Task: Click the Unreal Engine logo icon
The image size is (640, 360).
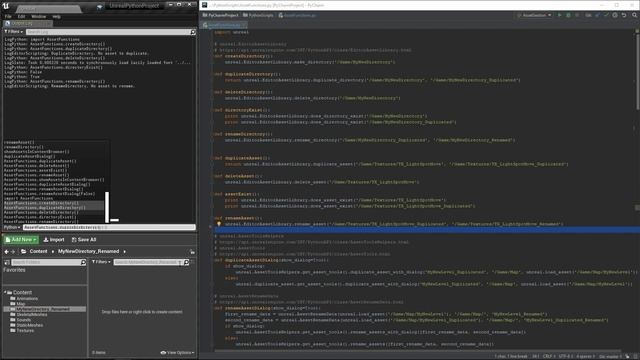Action: click(x=6, y=6)
